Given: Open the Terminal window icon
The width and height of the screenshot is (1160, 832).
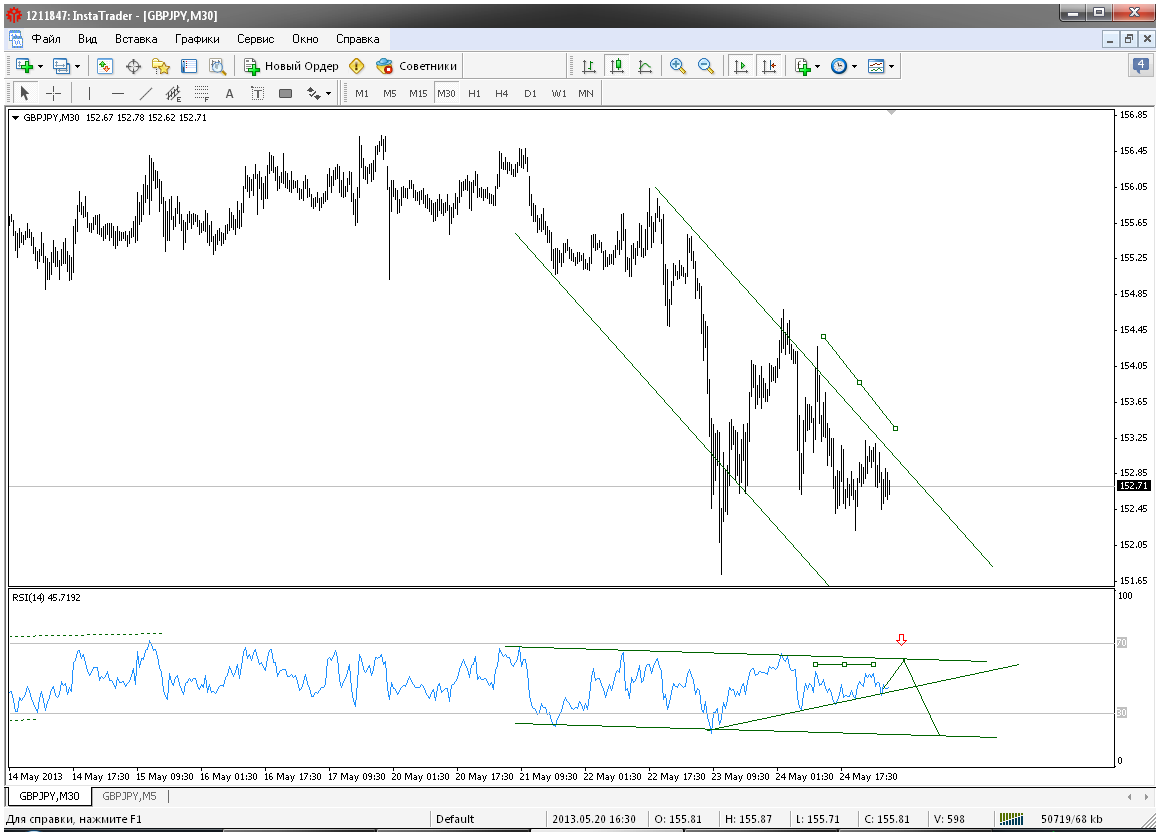Looking at the screenshot, I should pyautogui.click(x=189, y=67).
